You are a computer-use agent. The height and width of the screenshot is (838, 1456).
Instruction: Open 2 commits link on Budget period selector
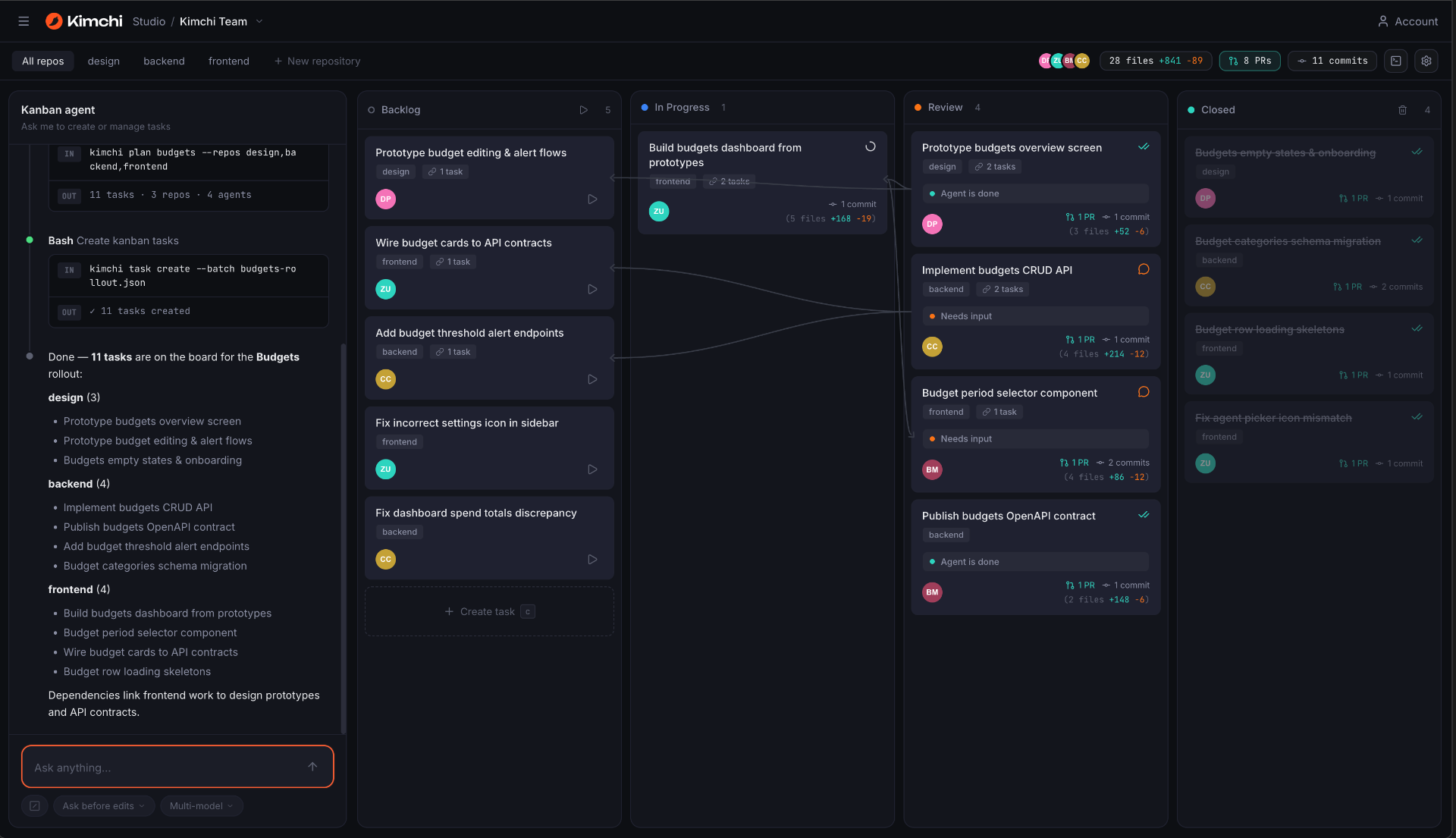[1123, 463]
